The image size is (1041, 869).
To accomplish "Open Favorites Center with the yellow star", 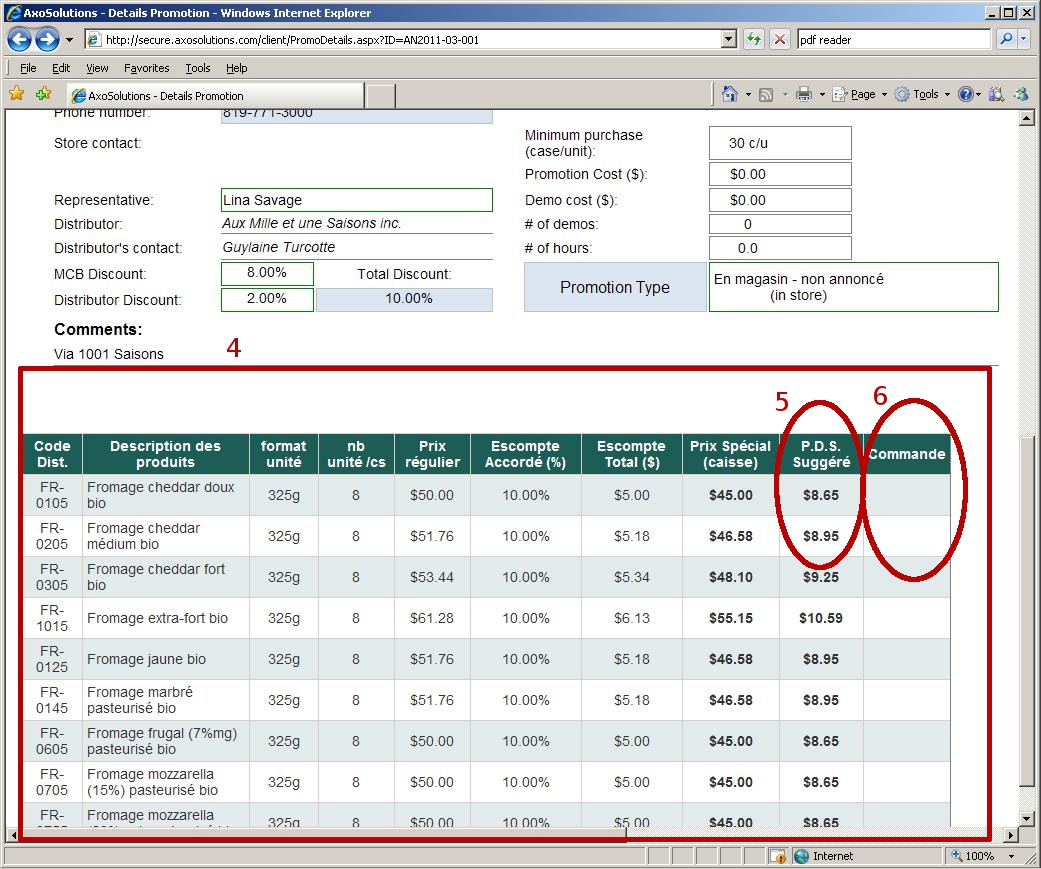I will click(17, 94).
